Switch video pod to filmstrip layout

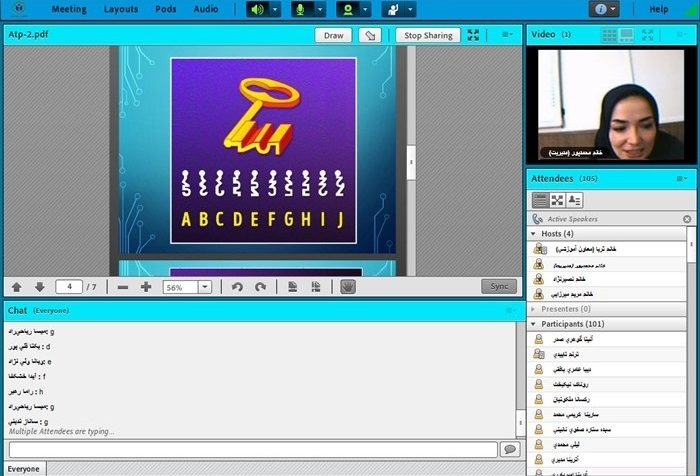627,35
